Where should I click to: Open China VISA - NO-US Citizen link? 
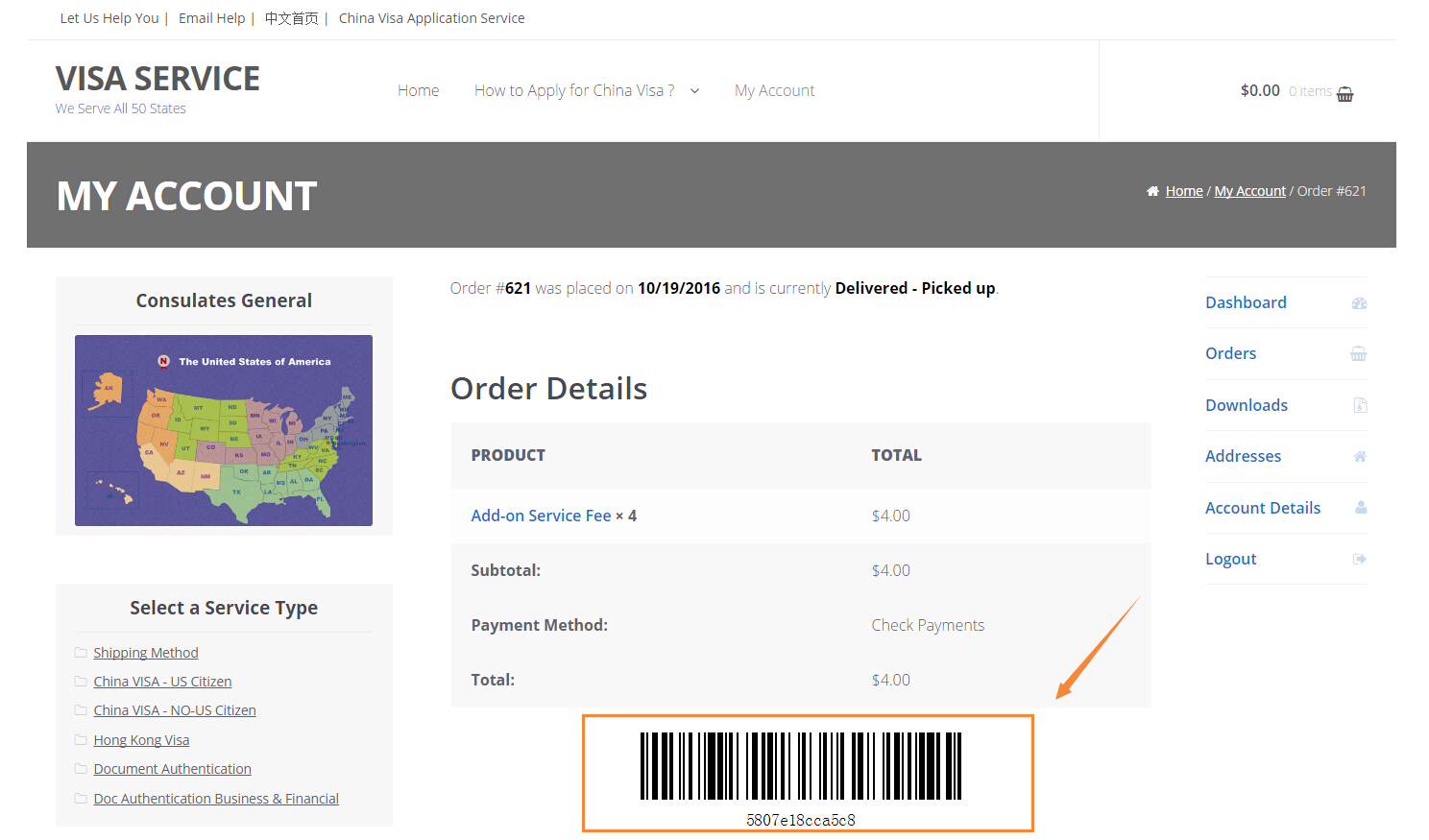[x=175, y=710]
